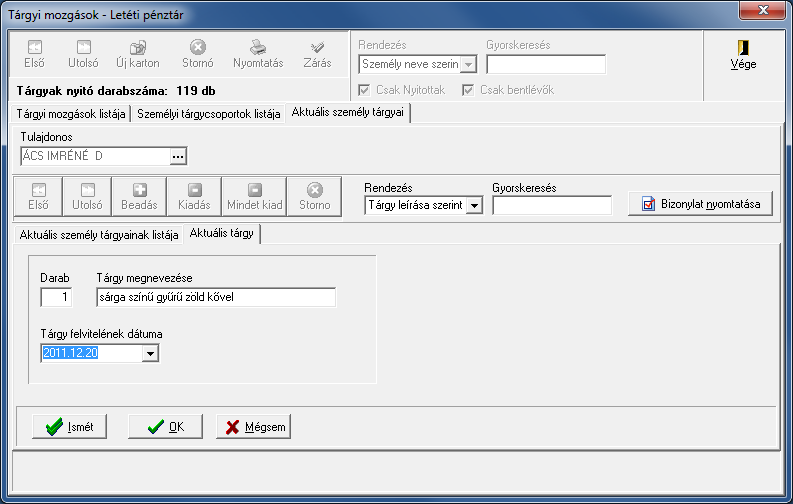Click the item toolbar Storno button
793x504 pixels.
click(x=315, y=197)
